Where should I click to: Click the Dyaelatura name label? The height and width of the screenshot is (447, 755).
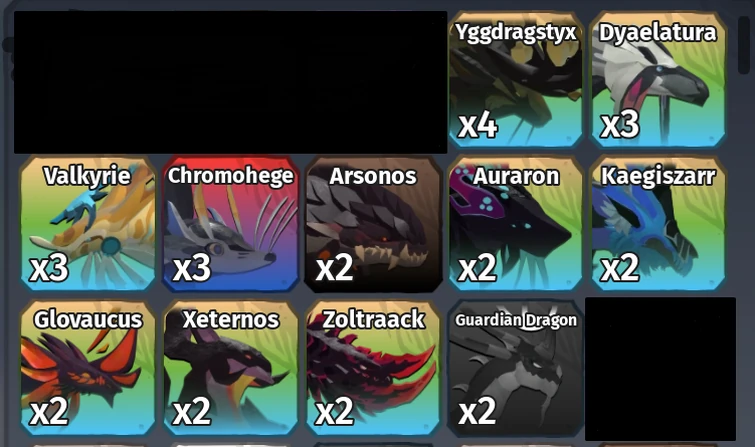tap(658, 32)
